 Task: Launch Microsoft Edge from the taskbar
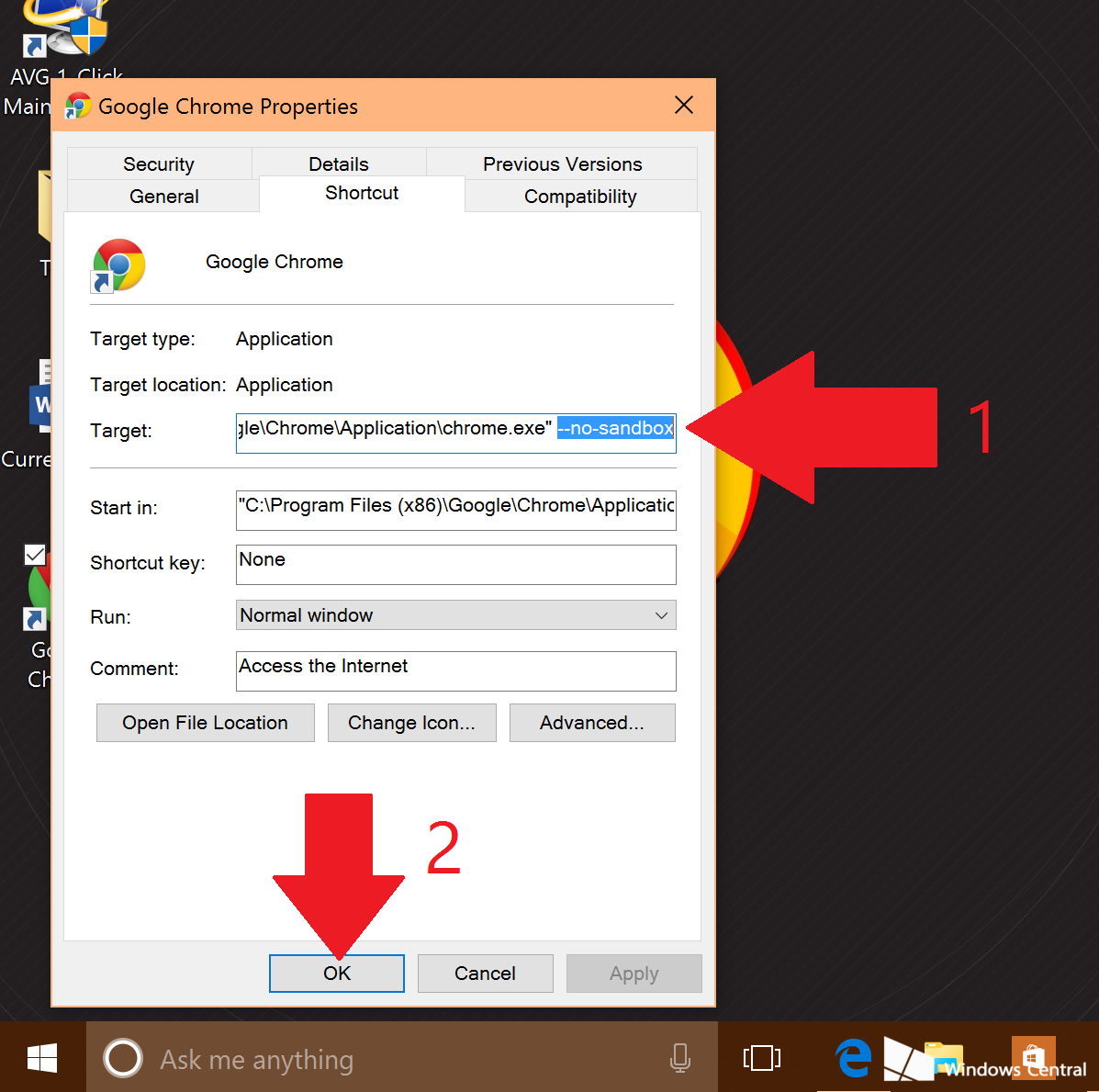[x=853, y=1058]
